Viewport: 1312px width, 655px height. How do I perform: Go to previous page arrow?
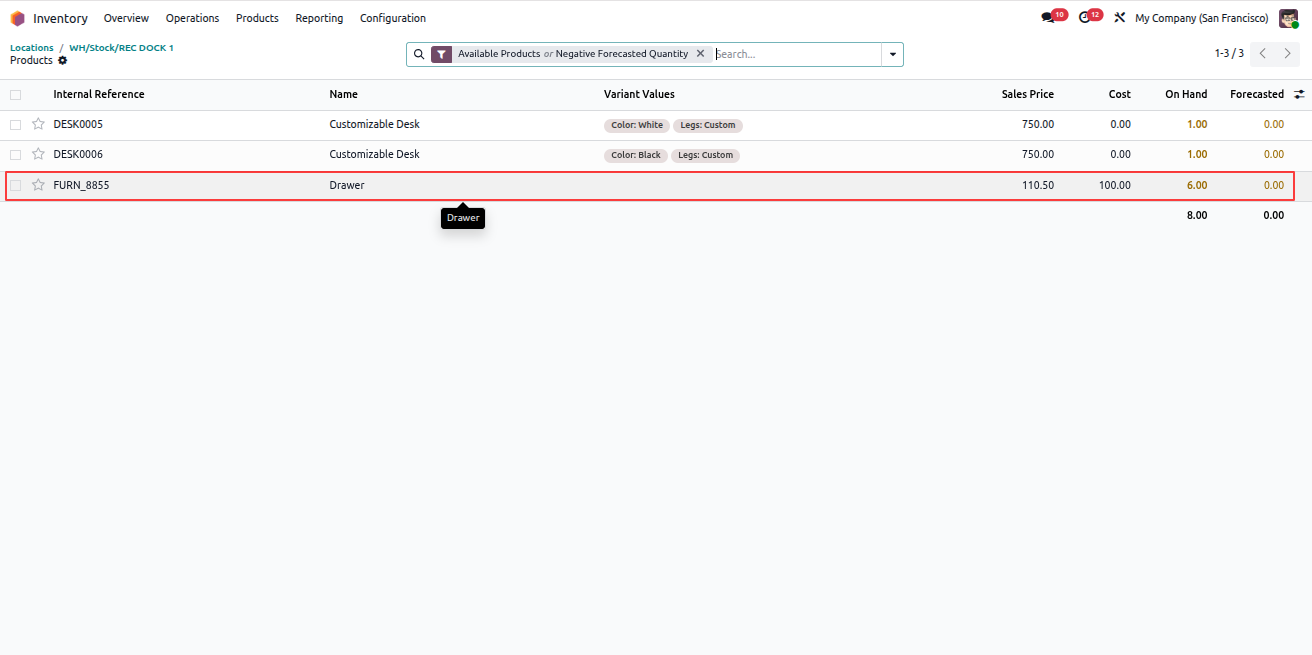(1263, 54)
